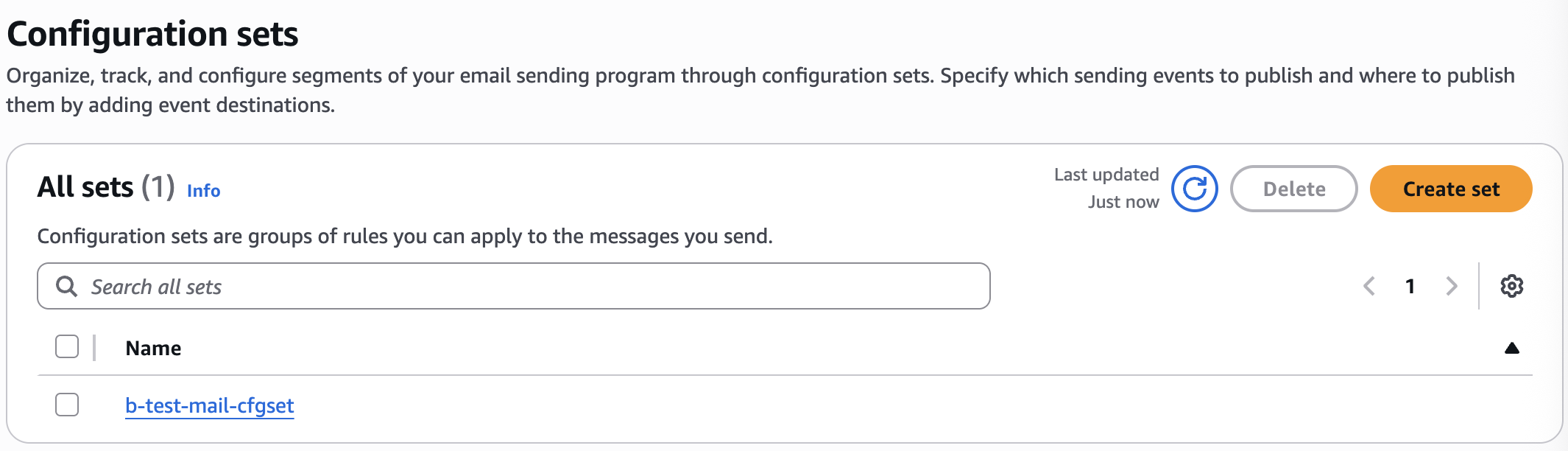Sort by clicking the Name column header
Image resolution: width=1568 pixels, height=451 pixels.
[153, 349]
